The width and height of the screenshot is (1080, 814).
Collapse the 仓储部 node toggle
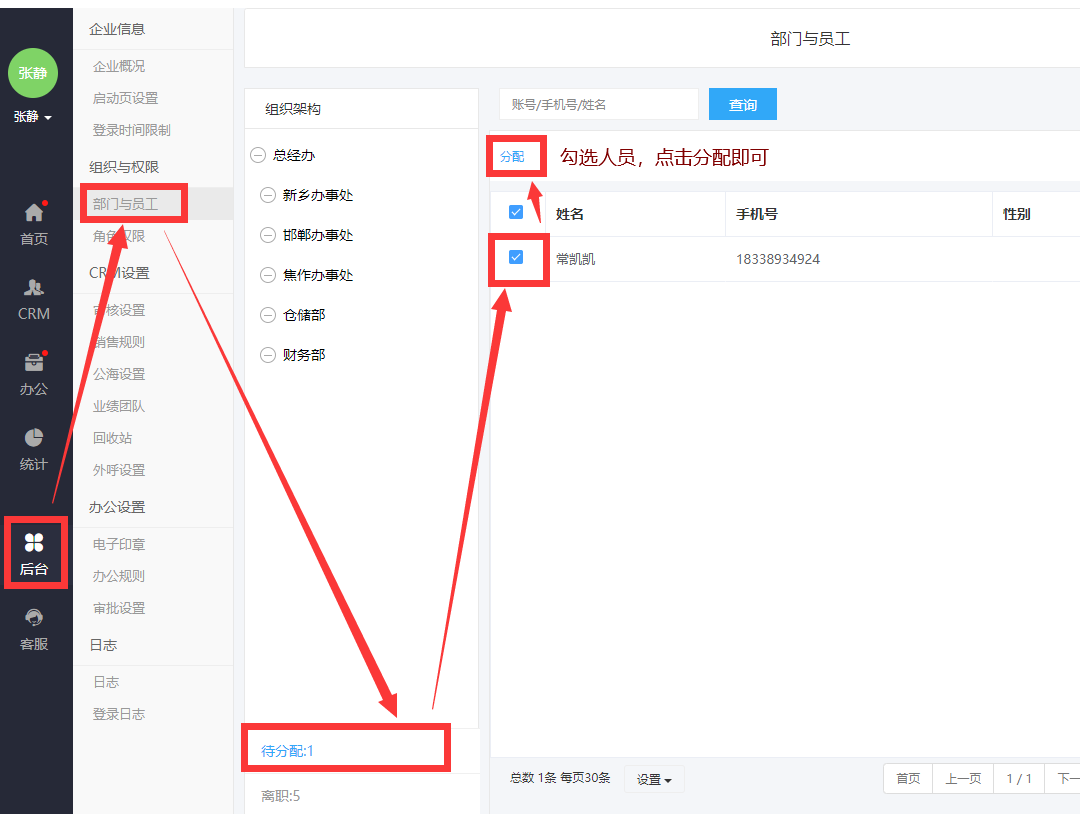[x=268, y=315]
